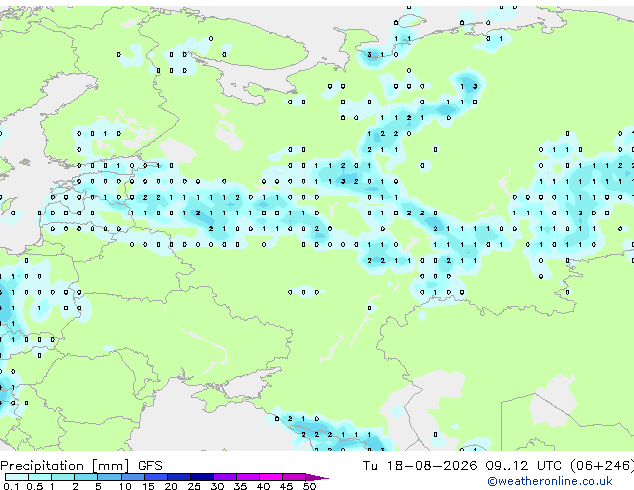Viewport: 634px width, 490px height.
Task: Select the 5–10 mm legend color swatch
Action: click(110, 477)
